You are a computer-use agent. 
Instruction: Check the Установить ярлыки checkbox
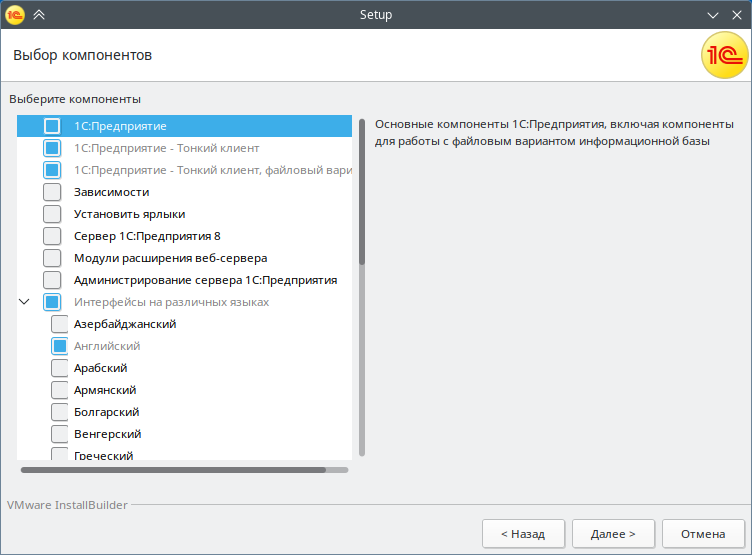tap(52, 214)
